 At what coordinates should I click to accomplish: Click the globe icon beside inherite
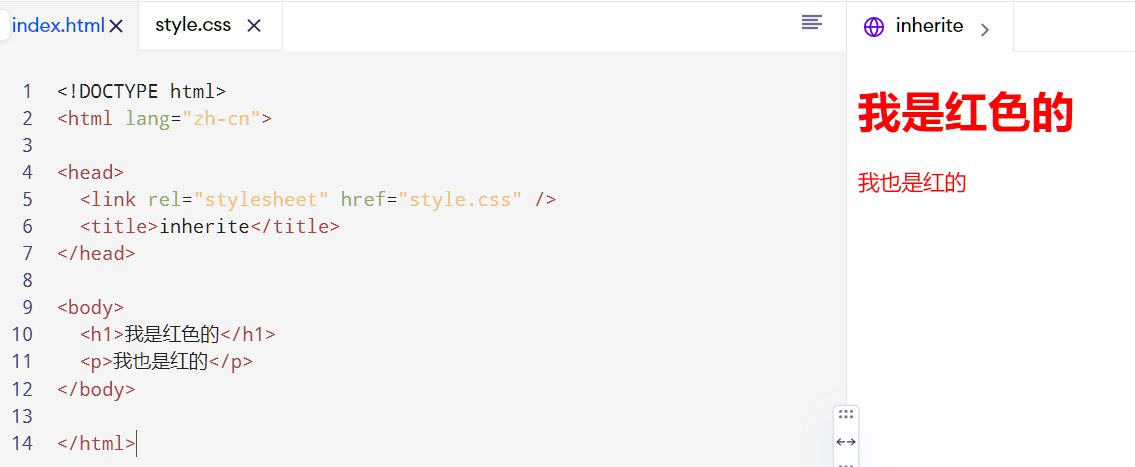(x=874, y=27)
